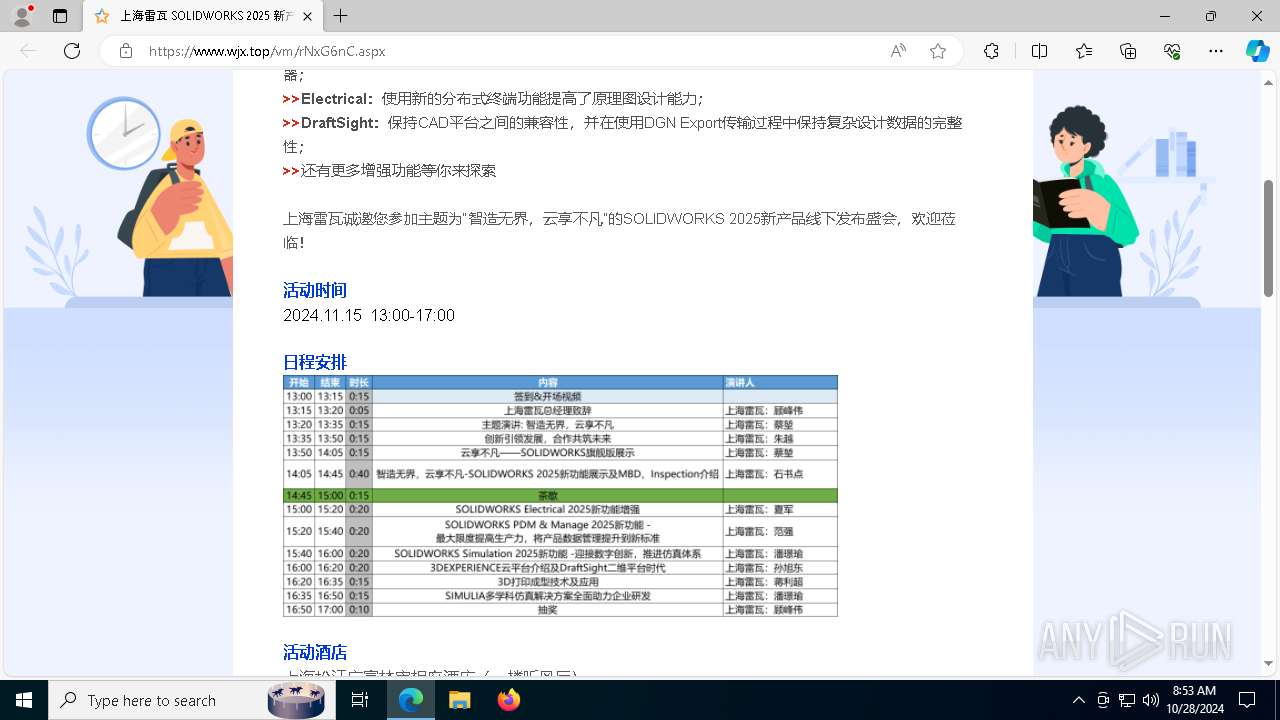1280x720 pixels.
Task: Click the 内容 column header in schedule
Action: 548,382
